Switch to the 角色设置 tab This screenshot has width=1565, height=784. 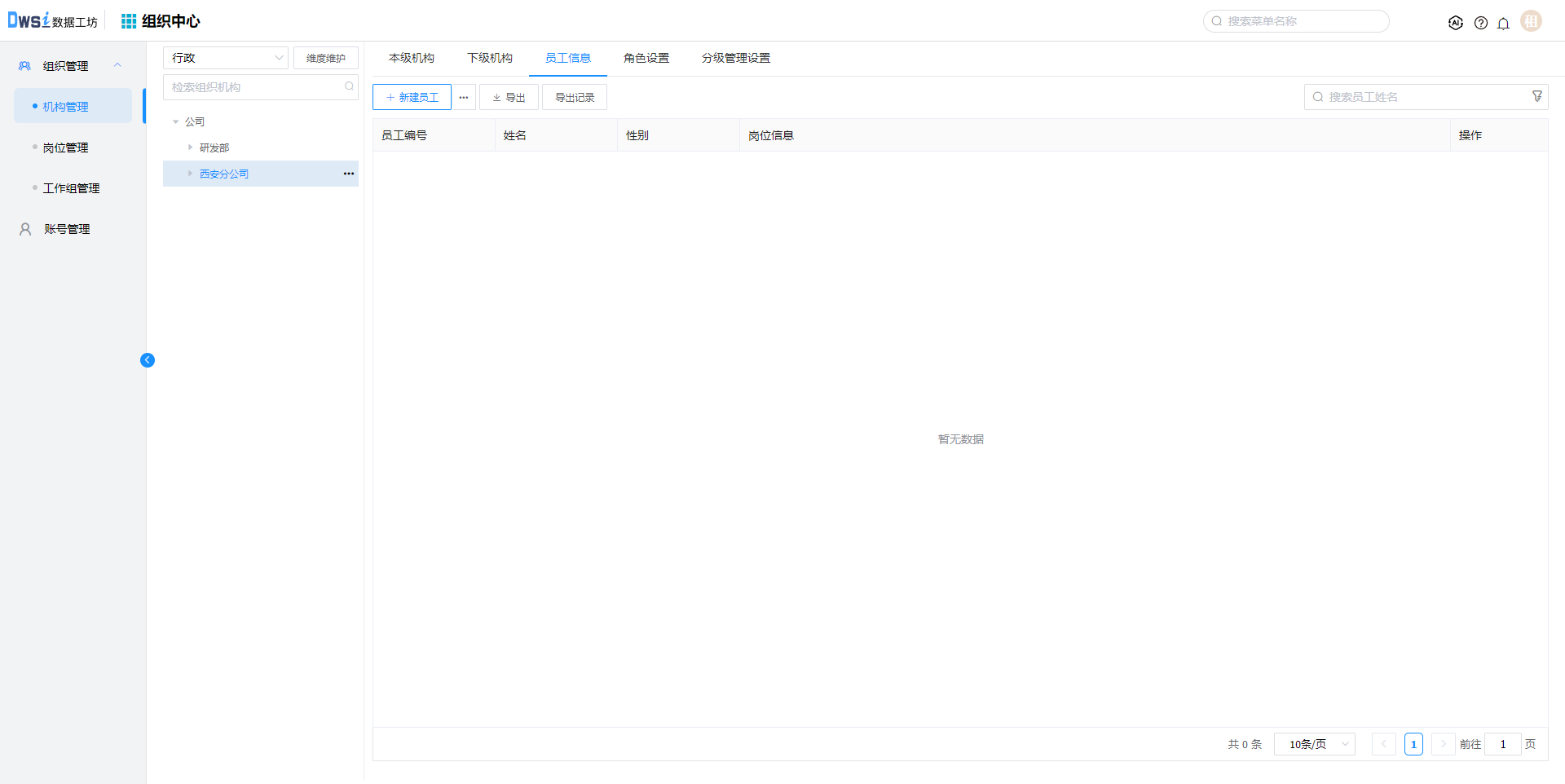pos(646,58)
